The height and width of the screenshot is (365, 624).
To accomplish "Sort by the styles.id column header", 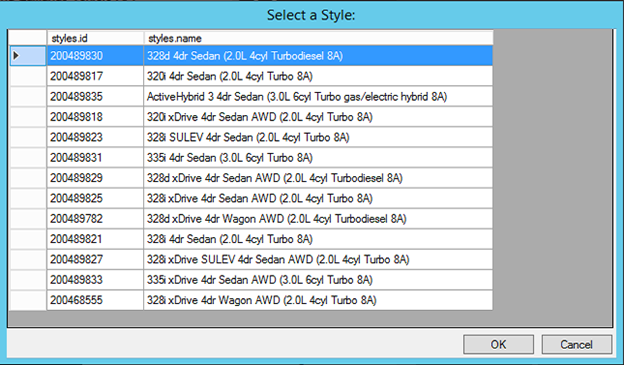I will pos(95,38).
